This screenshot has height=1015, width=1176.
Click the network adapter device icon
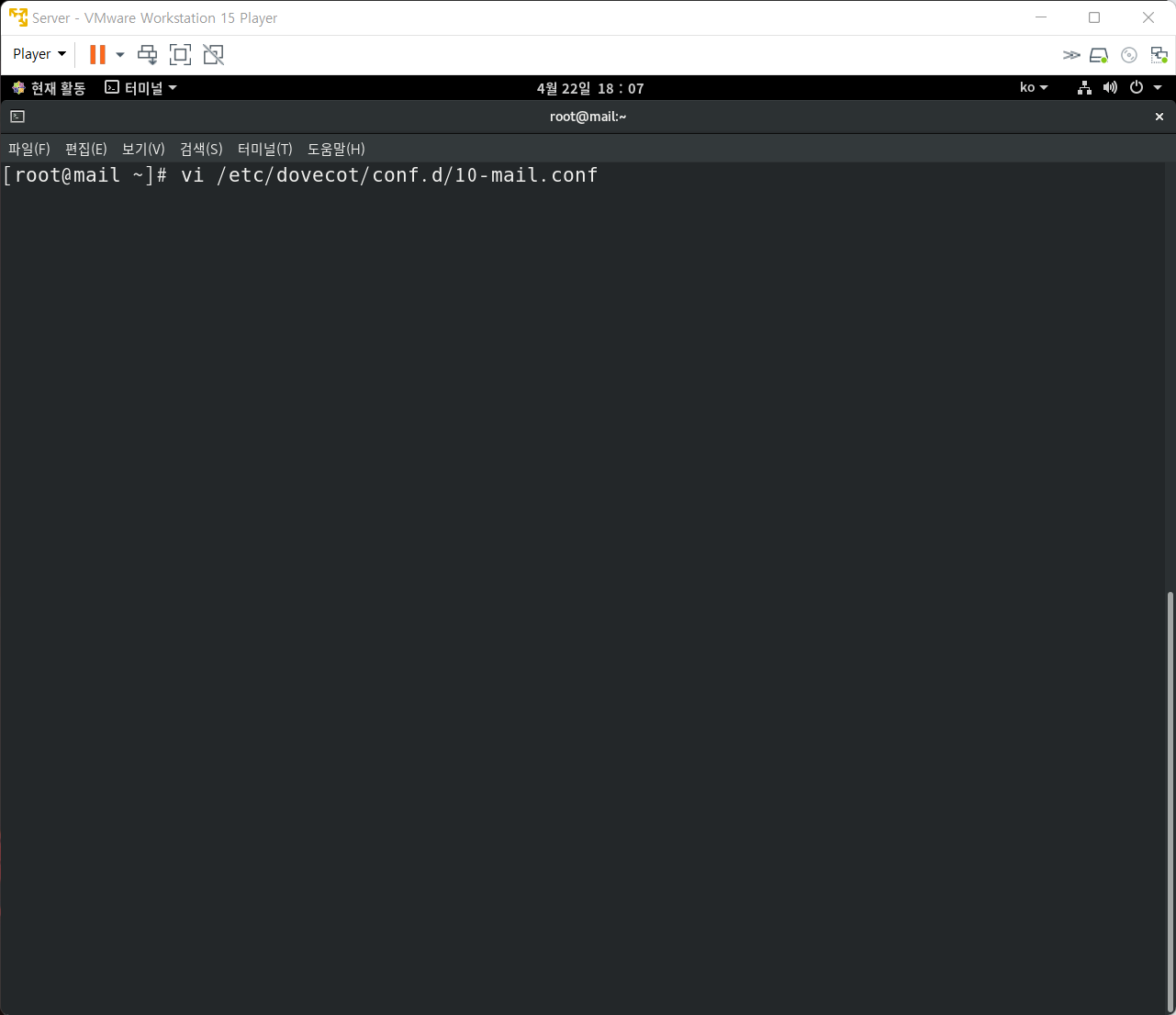tap(1159, 55)
